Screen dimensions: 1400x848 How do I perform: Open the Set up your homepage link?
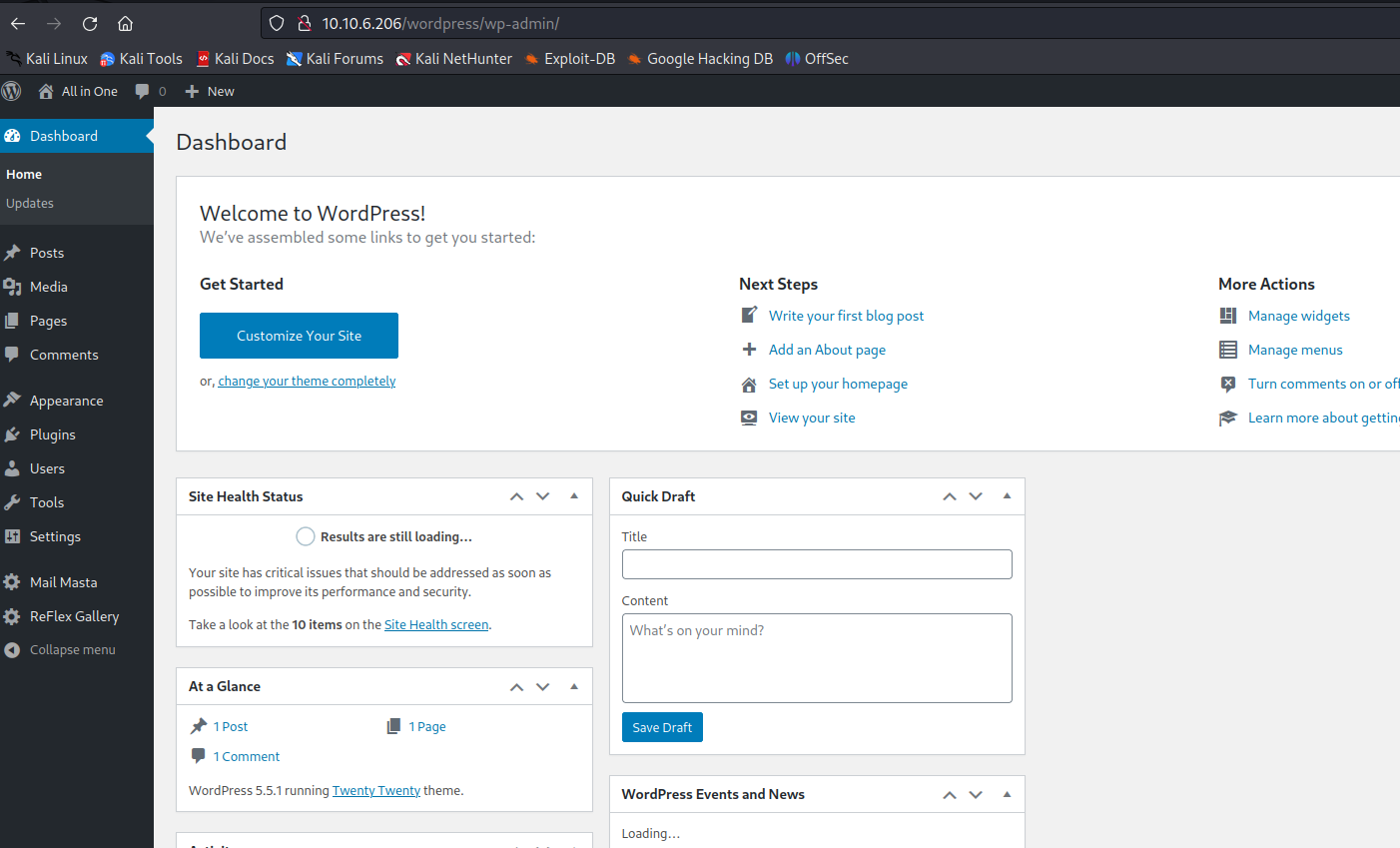click(x=838, y=384)
